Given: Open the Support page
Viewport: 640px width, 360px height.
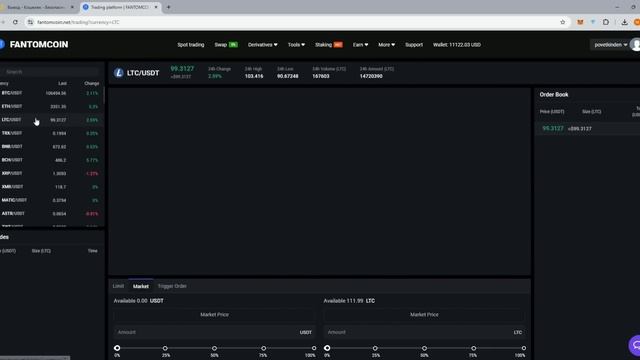Looking at the screenshot, I should tap(414, 44).
